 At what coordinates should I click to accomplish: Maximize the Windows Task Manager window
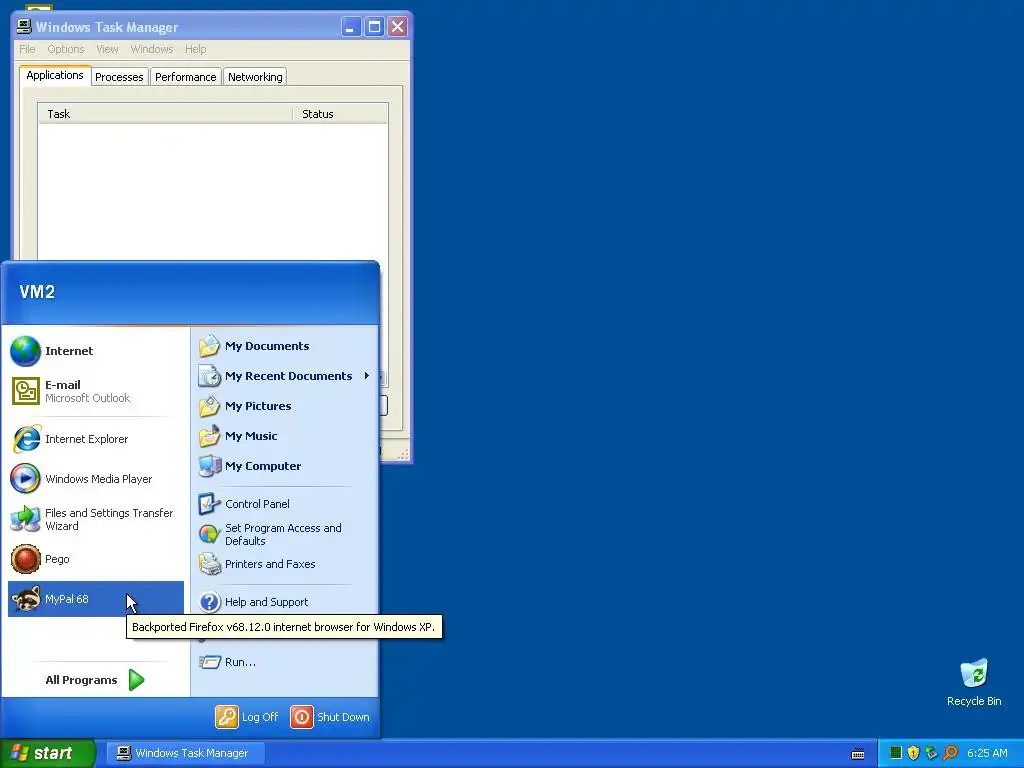374,27
